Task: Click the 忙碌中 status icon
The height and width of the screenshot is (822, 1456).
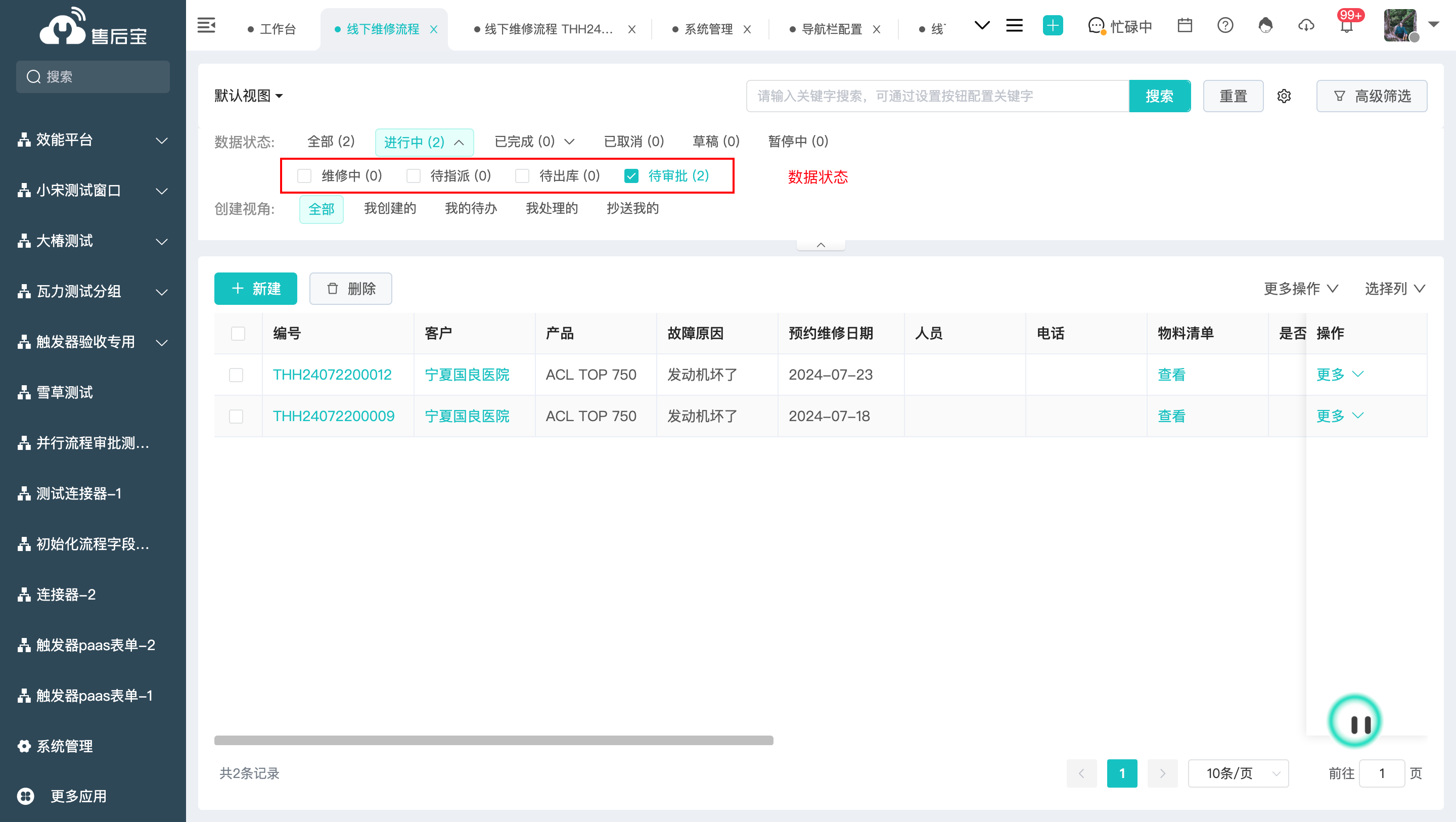Action: pyautogui.click(x=1097, y=26)
